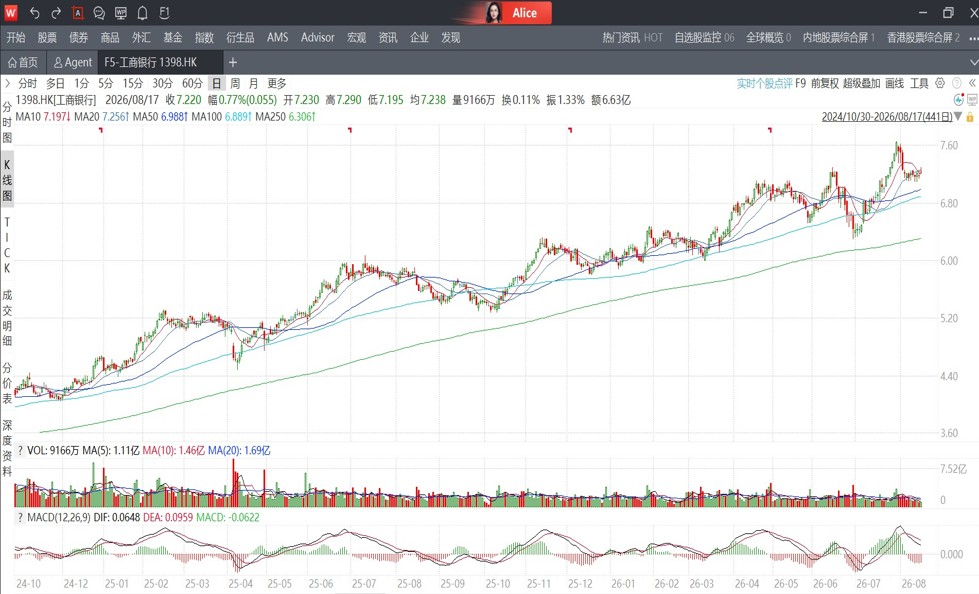Open the 开始 menu
This screenshot has height=594, width=979.
click(16, 37)
